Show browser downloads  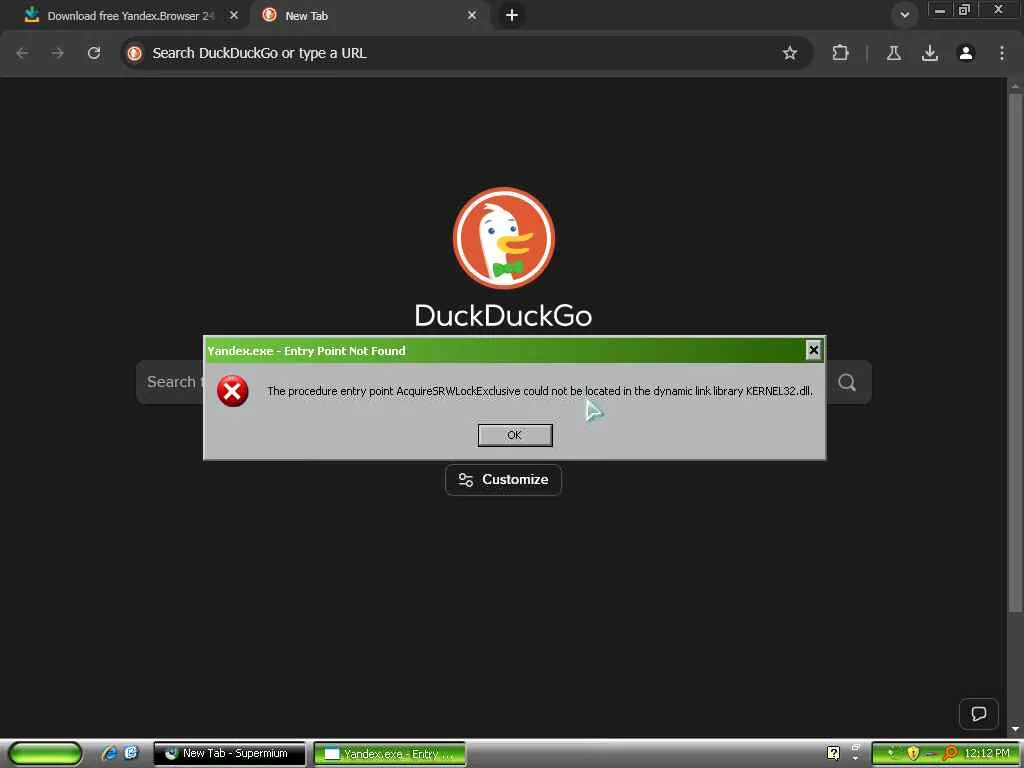(930, 53)
